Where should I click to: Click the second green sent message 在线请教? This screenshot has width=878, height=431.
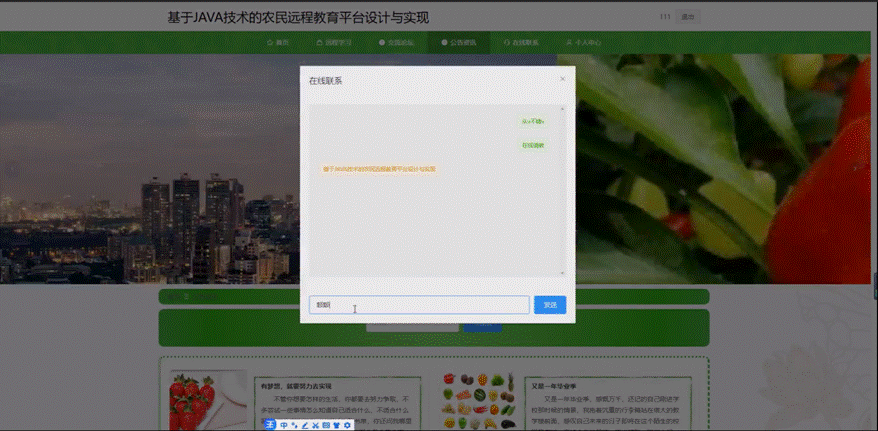click(532, 146)
